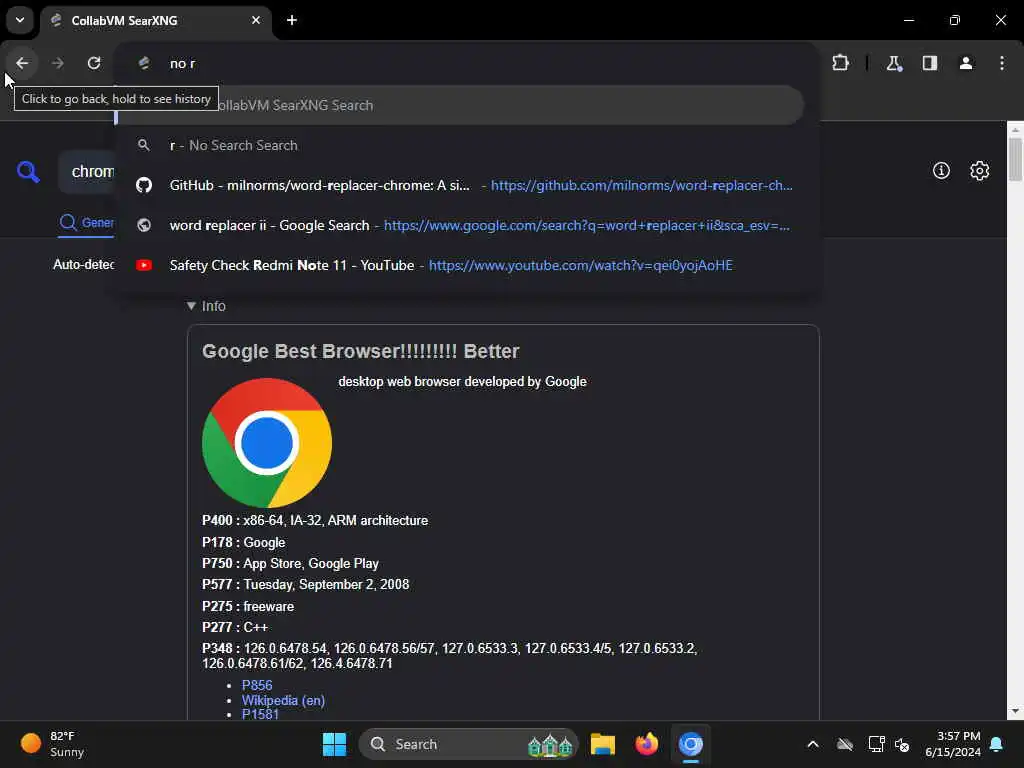Open the profile avatar icon
The image size is (1024, 768).
966,63
